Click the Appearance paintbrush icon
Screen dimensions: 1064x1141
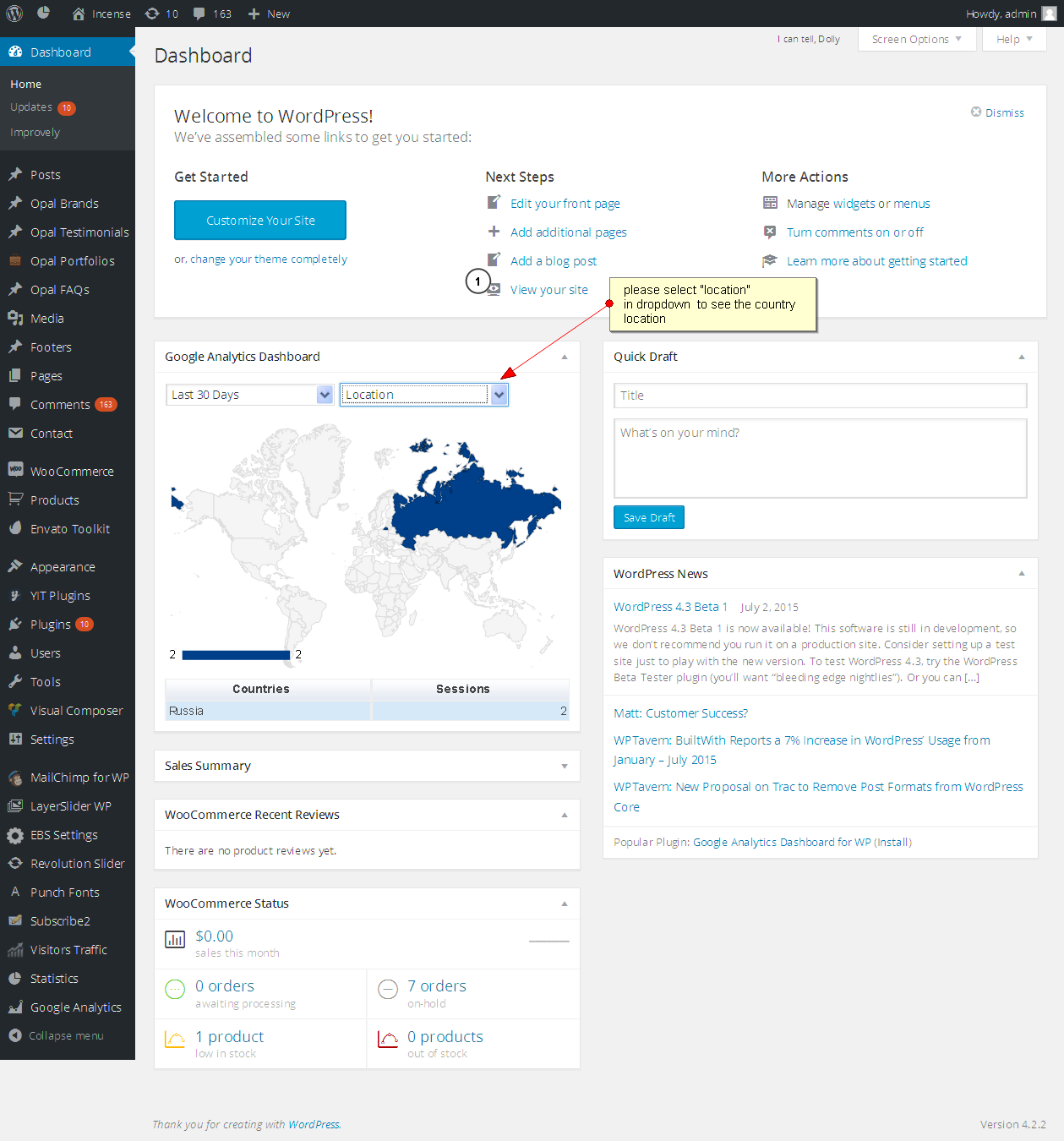click(15, 566)
